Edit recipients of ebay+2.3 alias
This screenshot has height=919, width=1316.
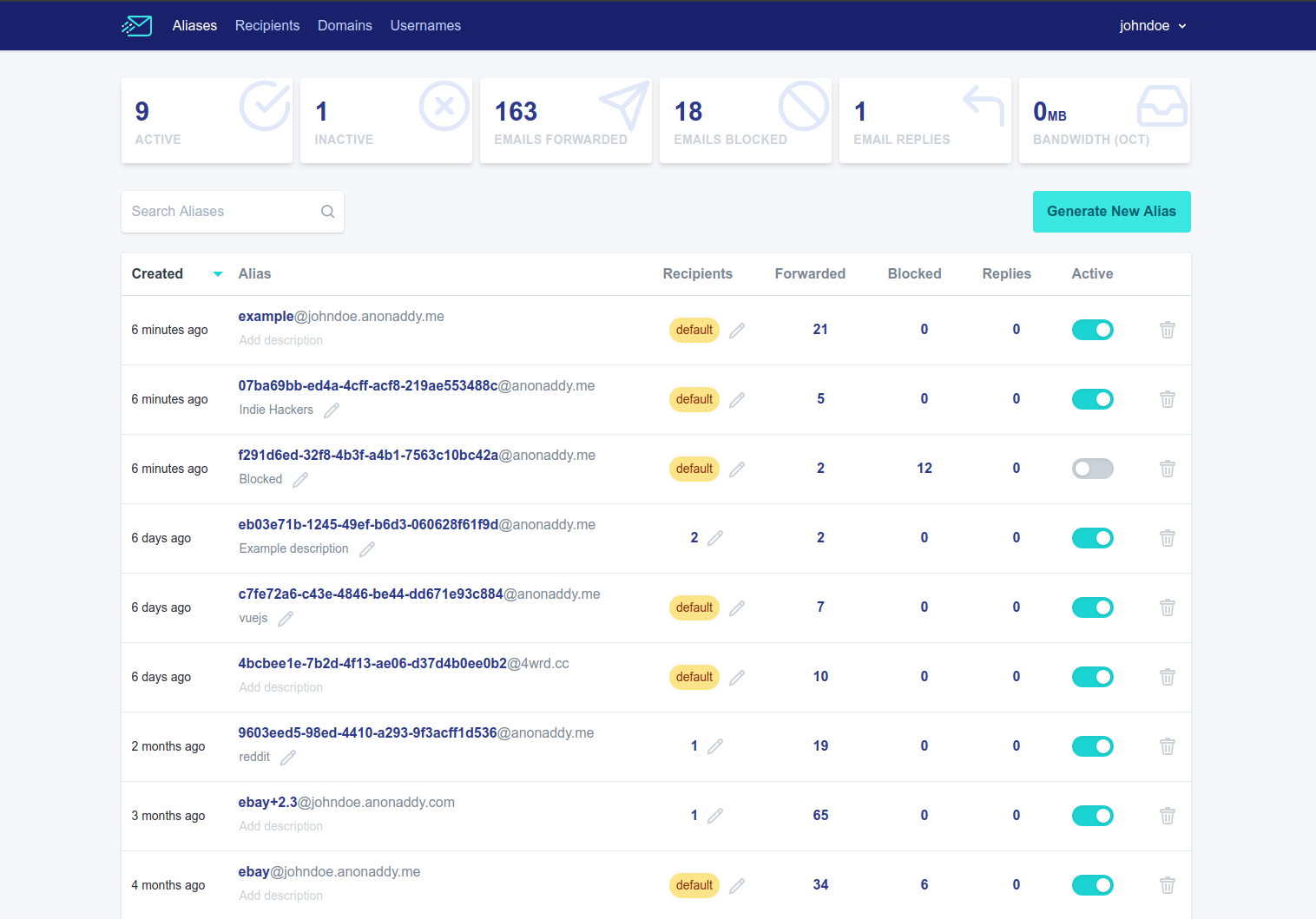tap(715, 816)
